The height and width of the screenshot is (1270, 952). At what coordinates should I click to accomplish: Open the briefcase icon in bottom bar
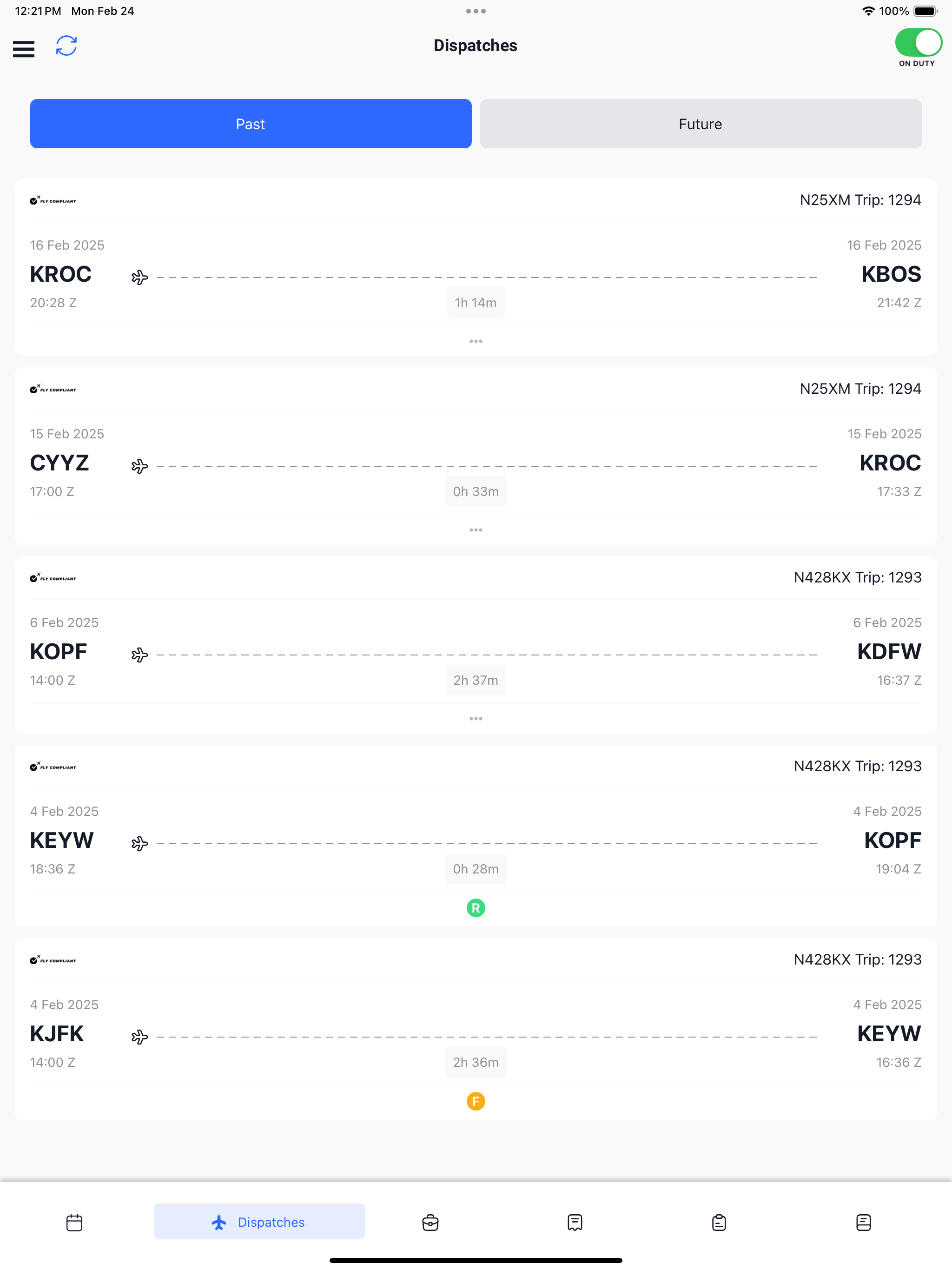430,1222
